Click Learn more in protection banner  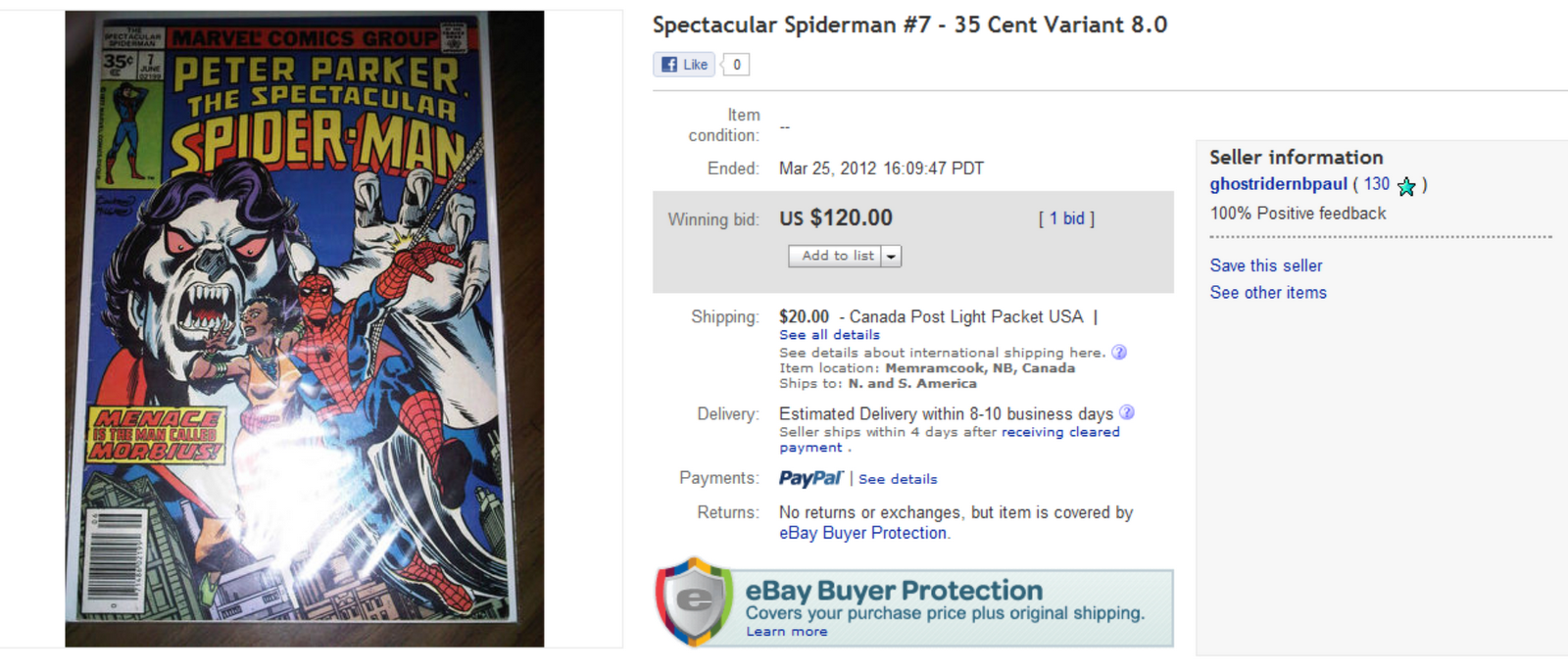coord(786,632)
